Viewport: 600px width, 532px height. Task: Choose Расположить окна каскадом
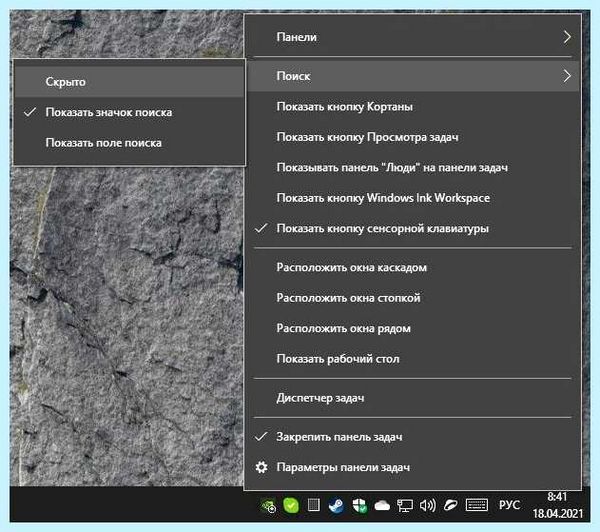click(413, 267)
